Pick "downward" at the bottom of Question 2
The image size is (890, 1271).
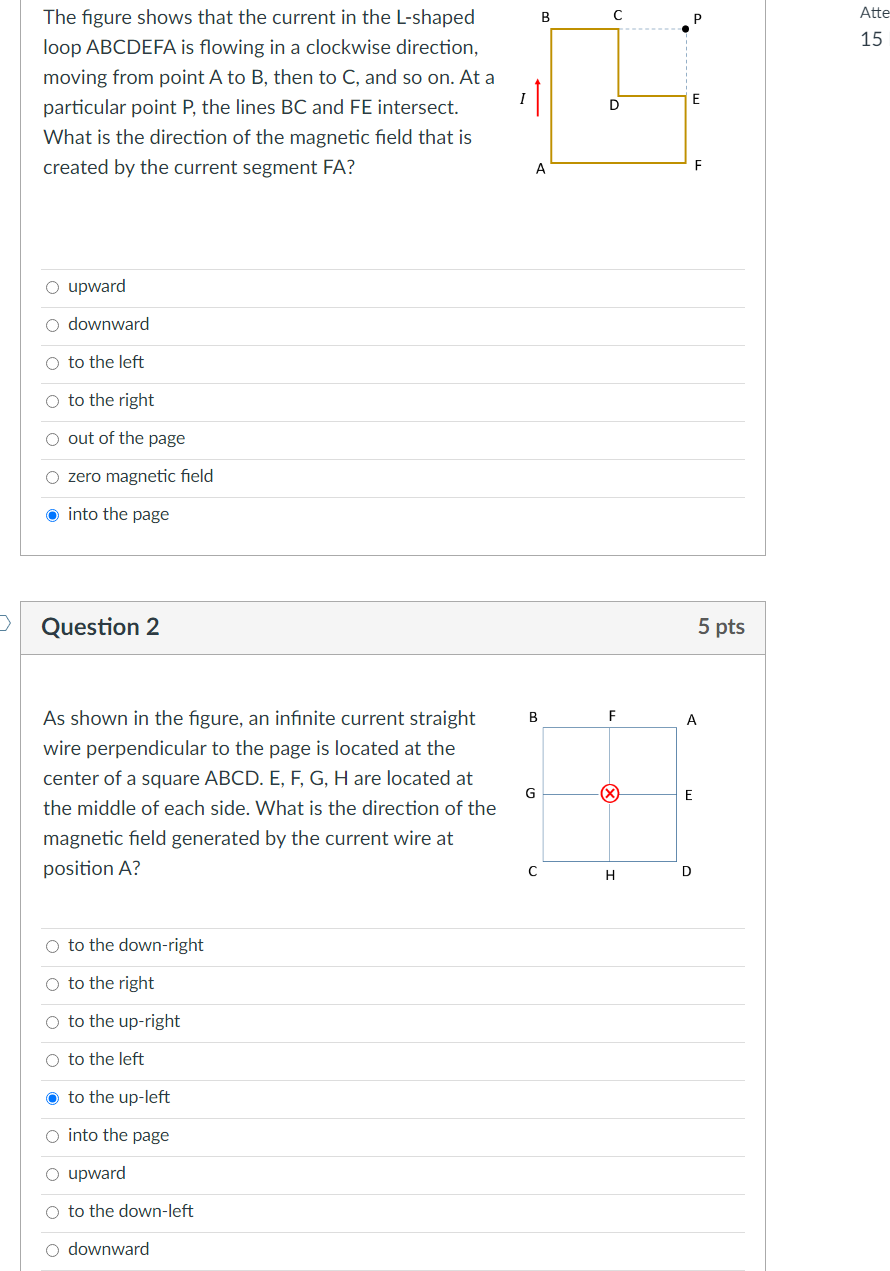coord(51,1250)
